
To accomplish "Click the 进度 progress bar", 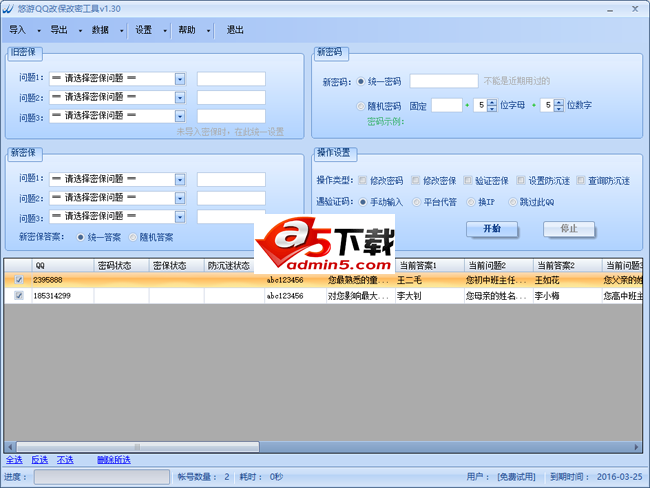I will pos(102,477).
